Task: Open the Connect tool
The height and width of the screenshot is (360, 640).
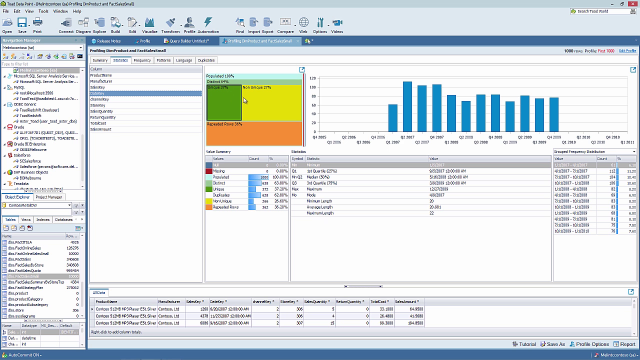Action: (x=66, y=25)
